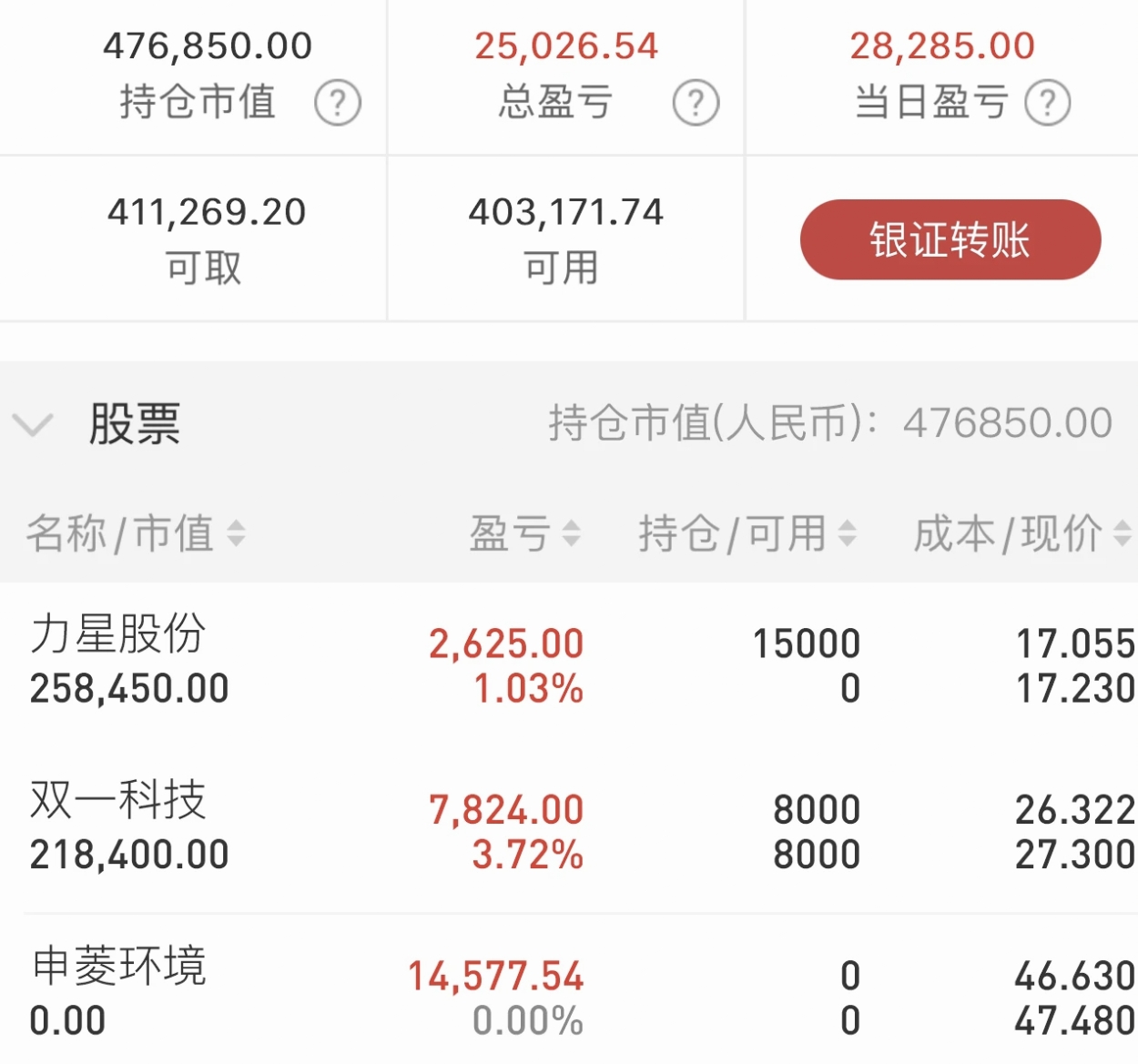Tap the 总盈亏 value 25,026.54
Screen dimensions: 1138x1064
click(x=566, y=46)
